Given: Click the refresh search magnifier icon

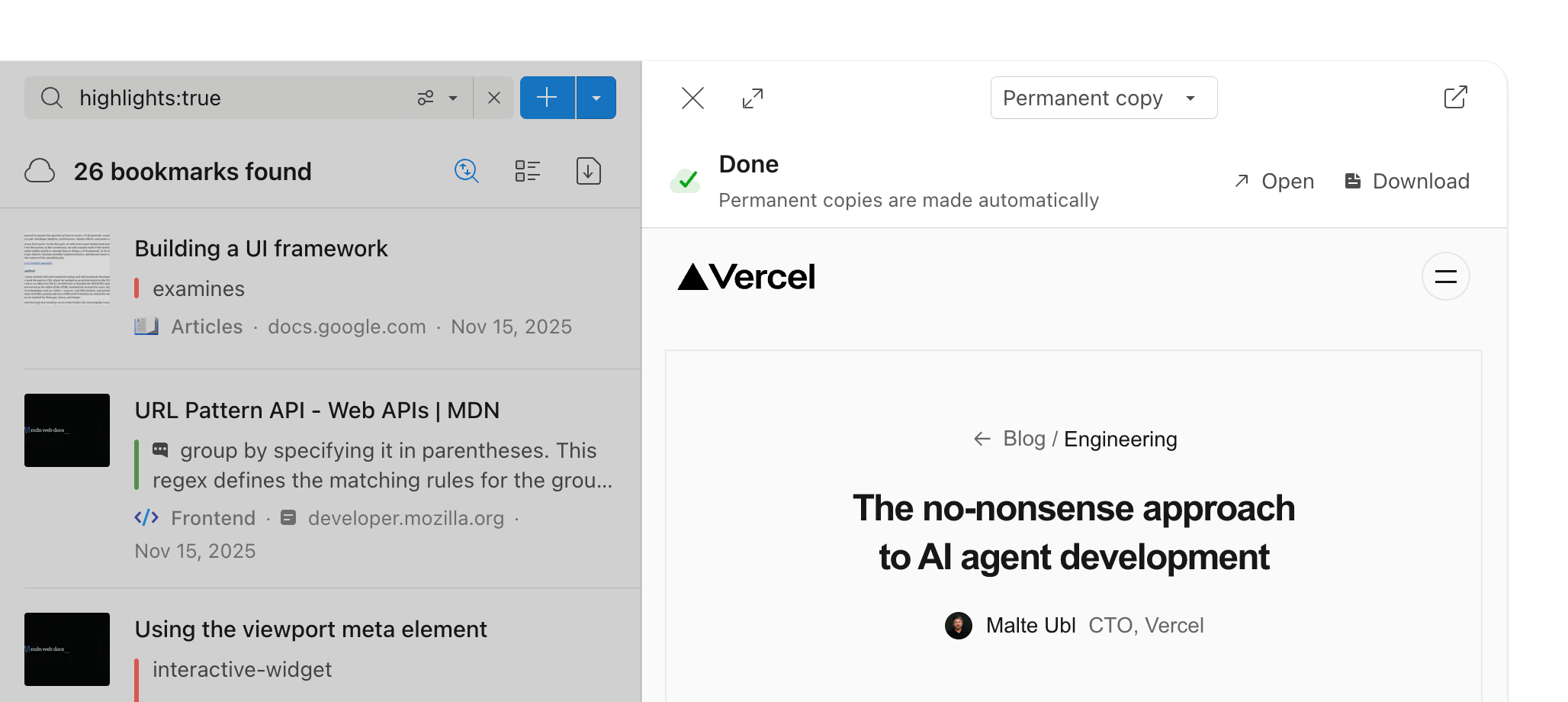Looking at the screenshot, I should click(x=467, y=171).
